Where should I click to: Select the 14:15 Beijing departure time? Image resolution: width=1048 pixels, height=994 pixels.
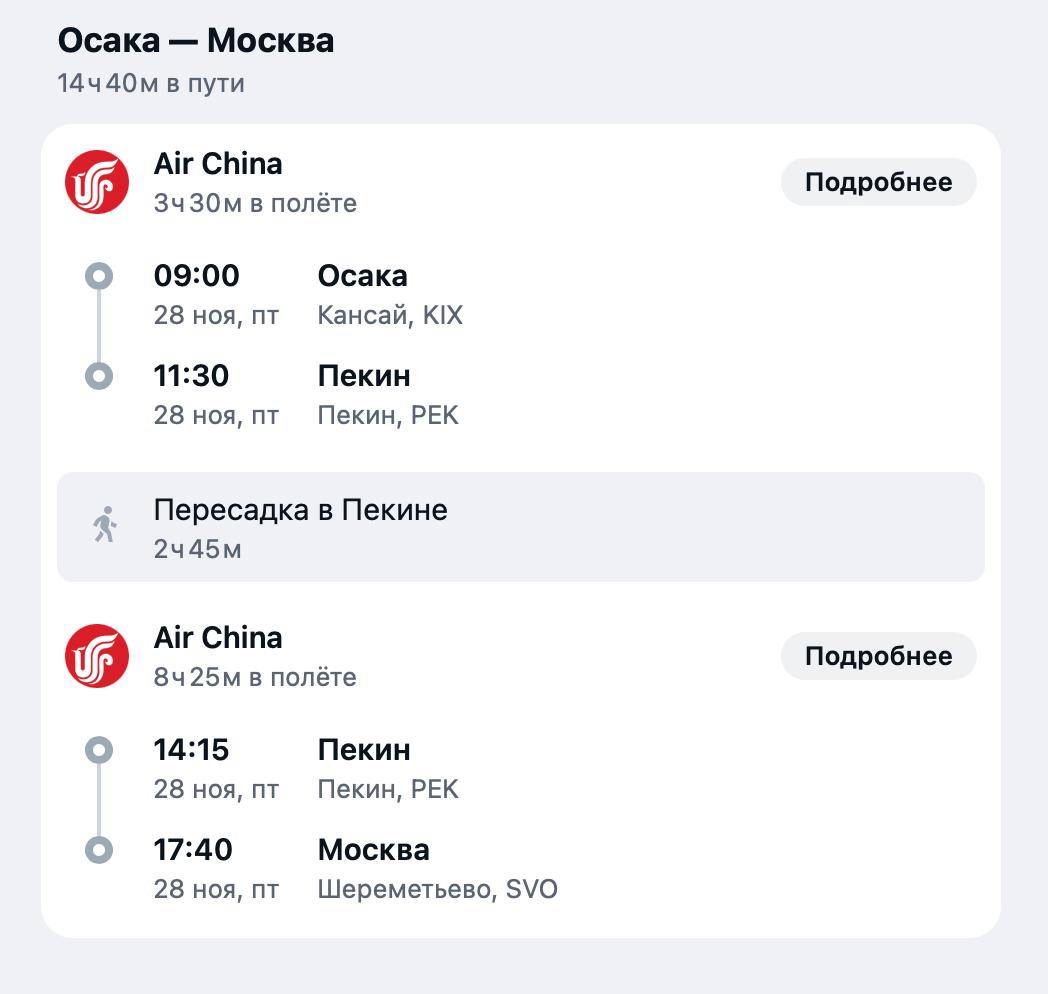[x=191, y=749]
